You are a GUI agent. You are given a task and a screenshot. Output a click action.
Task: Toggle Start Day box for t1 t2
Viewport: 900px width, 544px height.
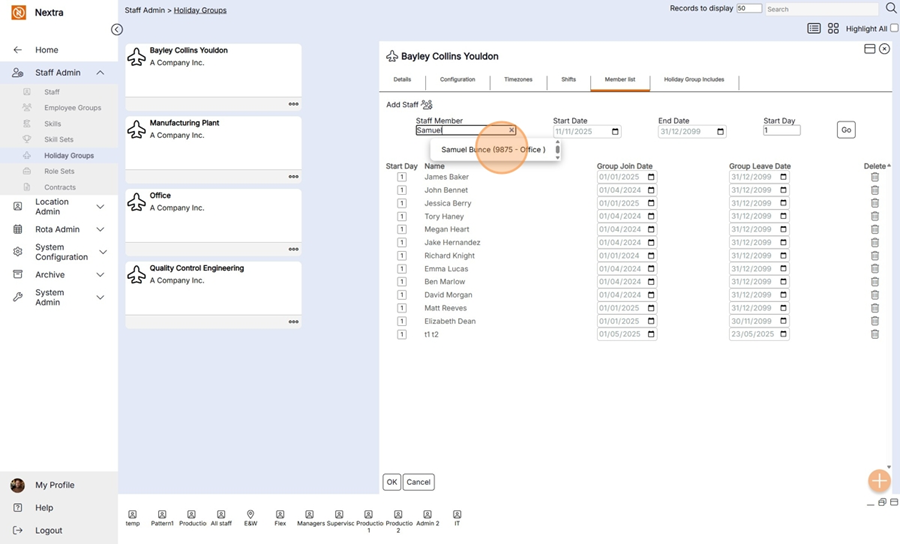click(x=402, y=334)
